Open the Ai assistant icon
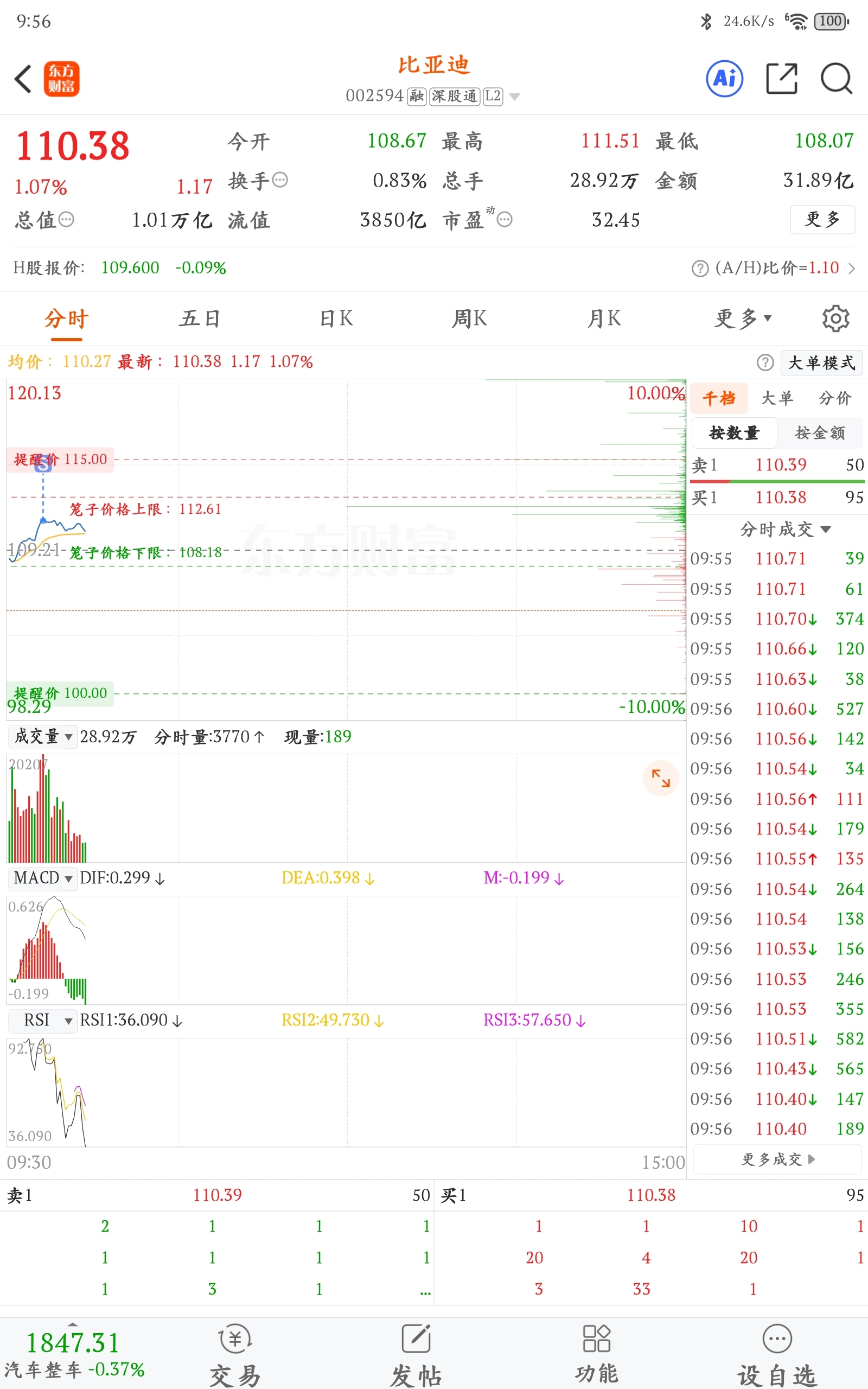The height and width of the screenshot is (1389, 868). click(x=724, y=78)
